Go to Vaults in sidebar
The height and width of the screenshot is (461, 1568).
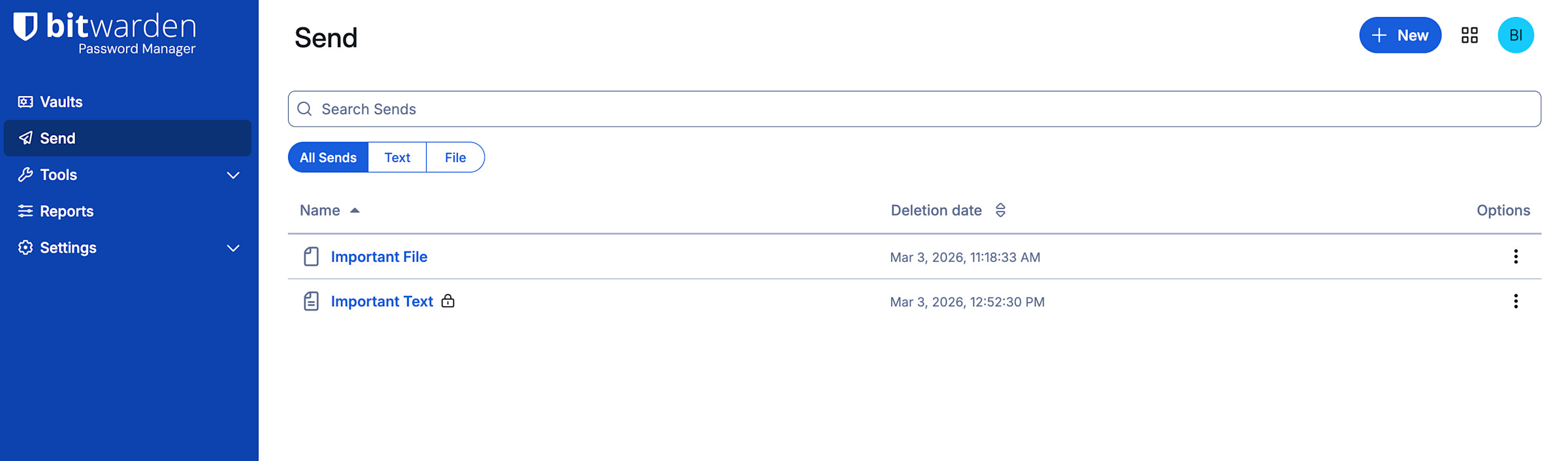tap(61, 102)
